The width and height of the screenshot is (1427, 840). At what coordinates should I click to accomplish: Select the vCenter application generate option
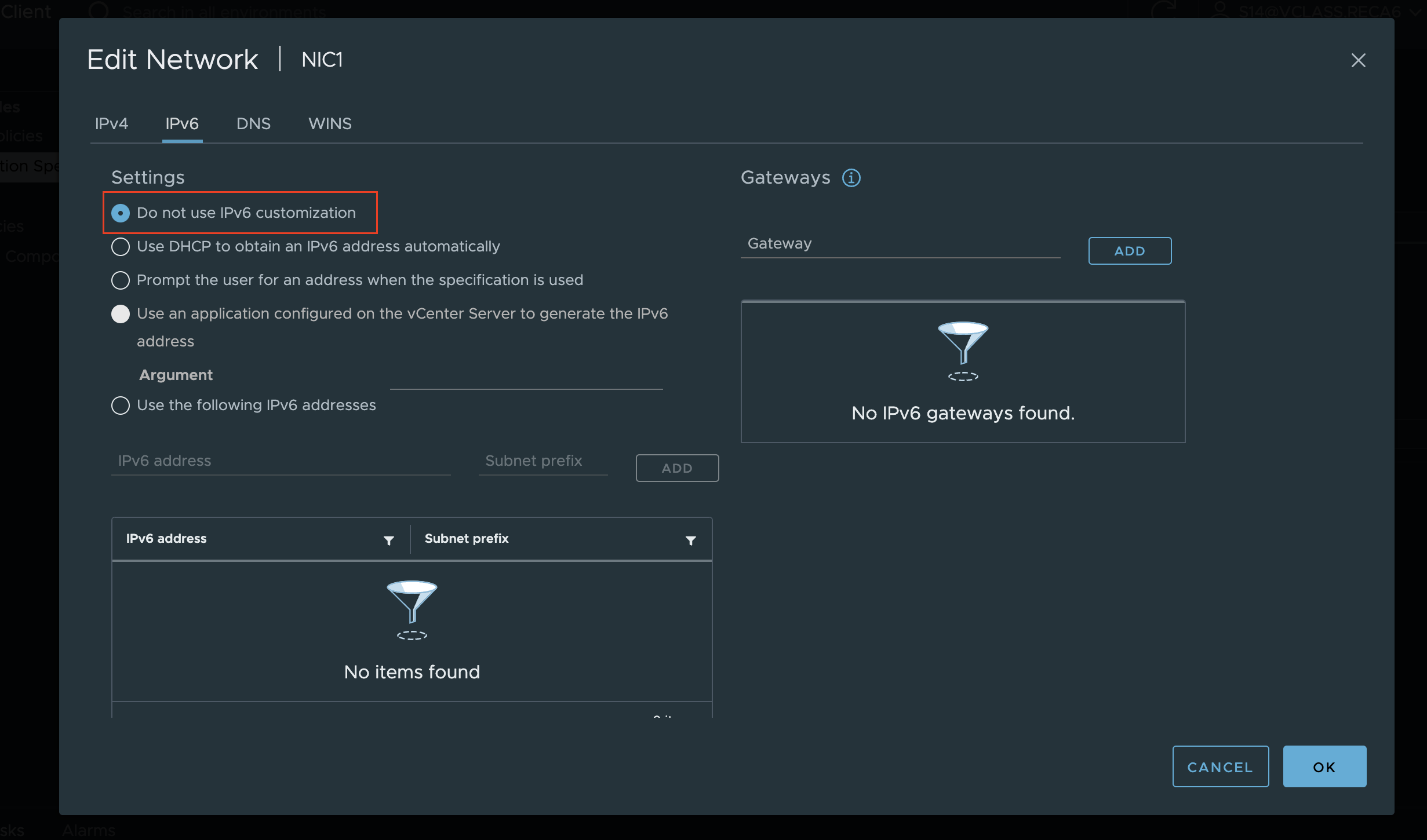click(121, 314)
